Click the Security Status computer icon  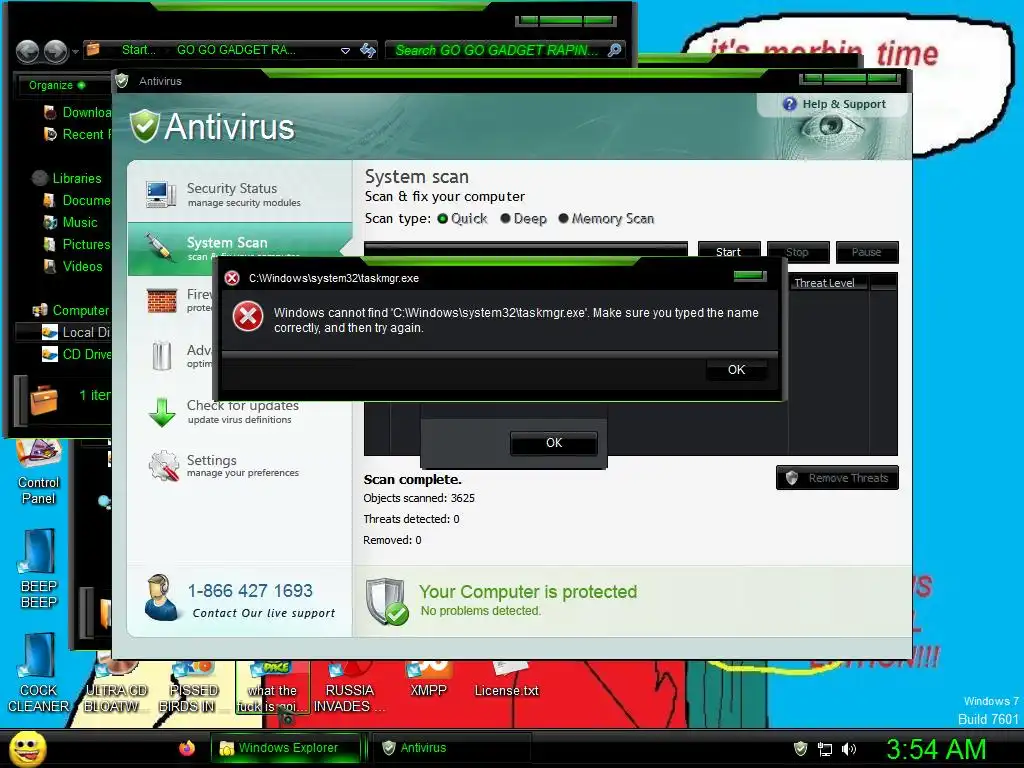click(x=161, y=194)
